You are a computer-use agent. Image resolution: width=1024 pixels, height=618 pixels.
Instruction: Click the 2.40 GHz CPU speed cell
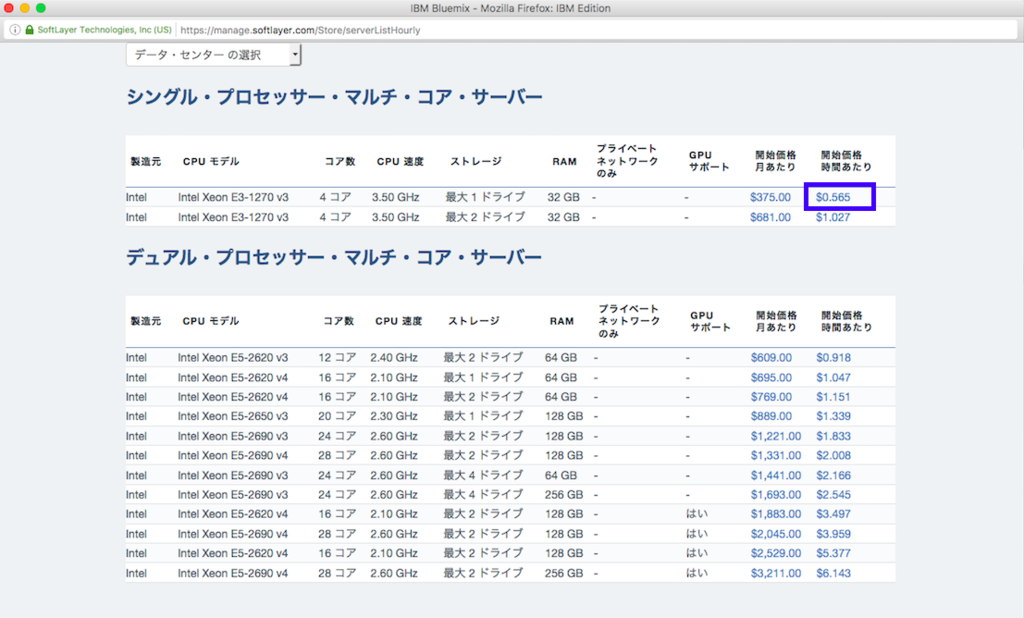click(394, 358)
